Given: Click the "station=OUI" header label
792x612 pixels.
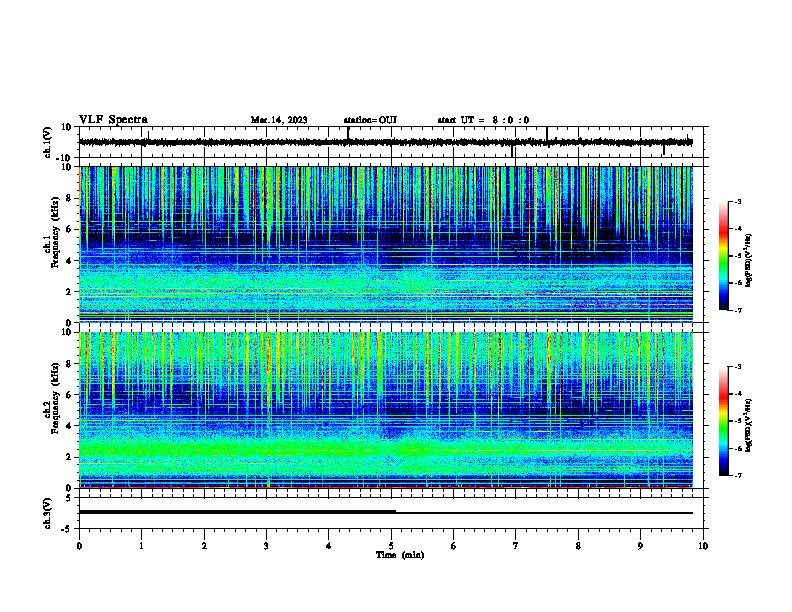Looking at the screenshot, I should [370, 120].
